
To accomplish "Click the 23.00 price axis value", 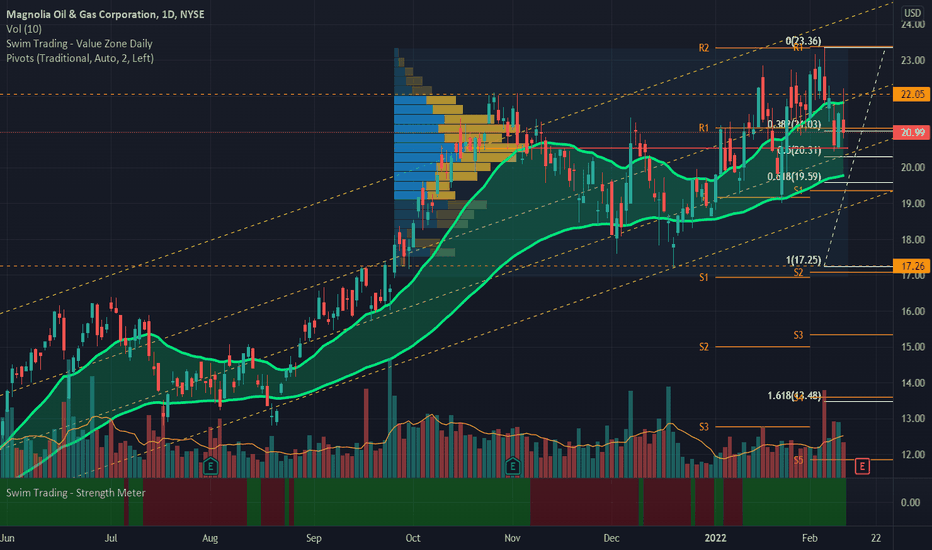I will pos(912,60).
